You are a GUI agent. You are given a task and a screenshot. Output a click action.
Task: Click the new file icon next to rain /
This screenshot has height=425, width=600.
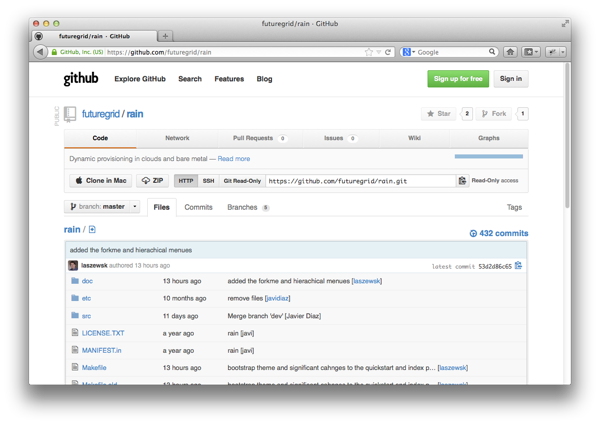pyautogui.click(x=92, y=230)
